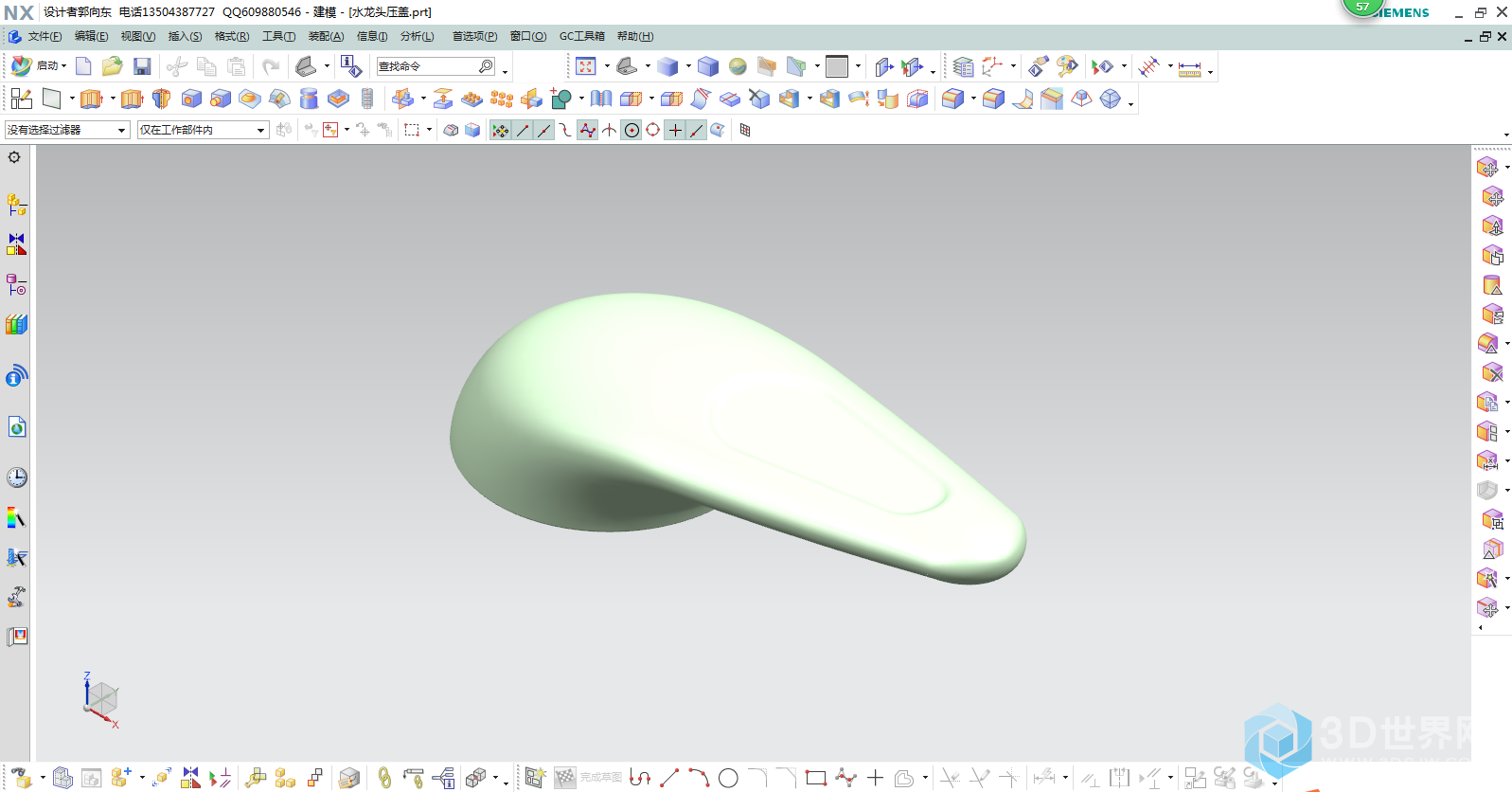The image size is (1512, 792).
Task: Select the Line sketch tool in bottom toolbar
Action: click(669, 778)
